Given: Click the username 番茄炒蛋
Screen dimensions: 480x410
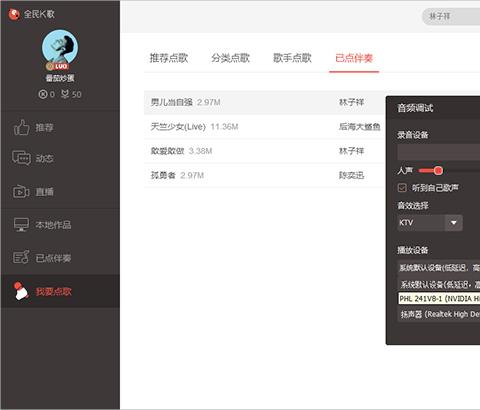Looking at the screenshot, I should click(x=60, y=78).
